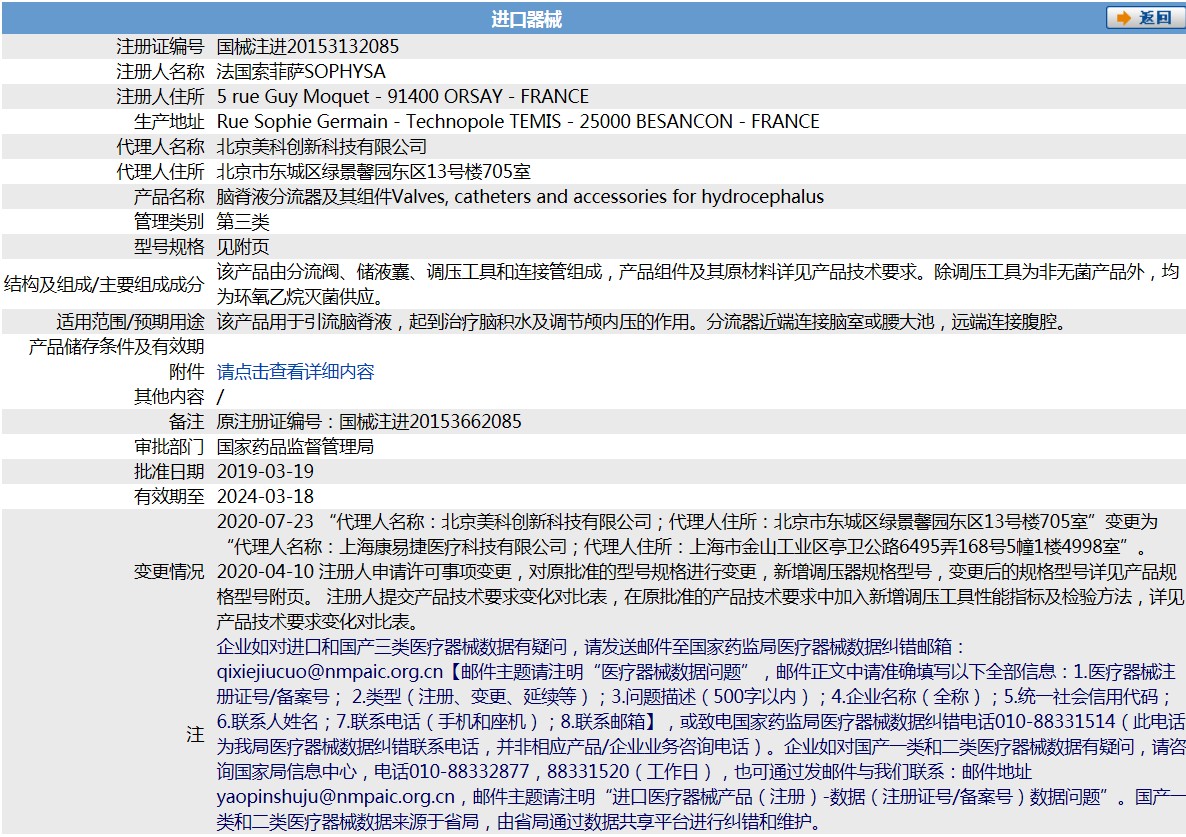
Task: Click the 产品名称 label
Action: tap(169, 197)
